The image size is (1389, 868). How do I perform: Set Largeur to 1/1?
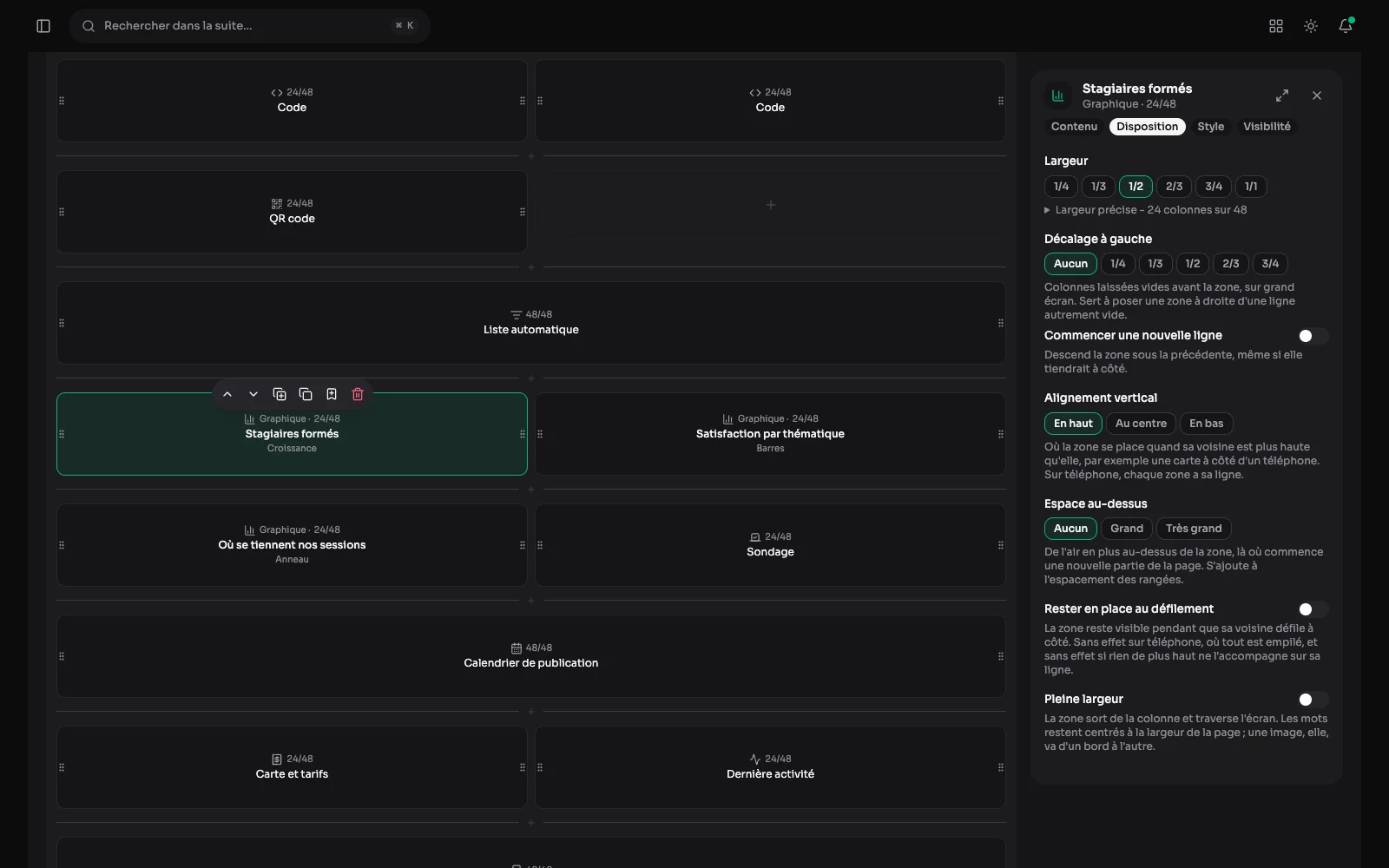pos(1251,187)
